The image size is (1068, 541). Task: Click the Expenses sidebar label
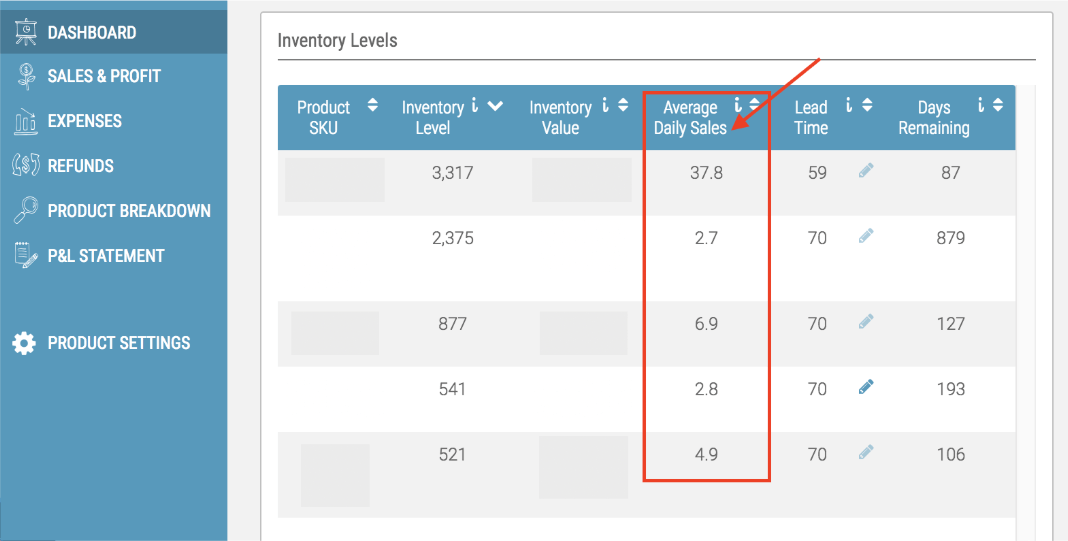(x=84, y=121)
